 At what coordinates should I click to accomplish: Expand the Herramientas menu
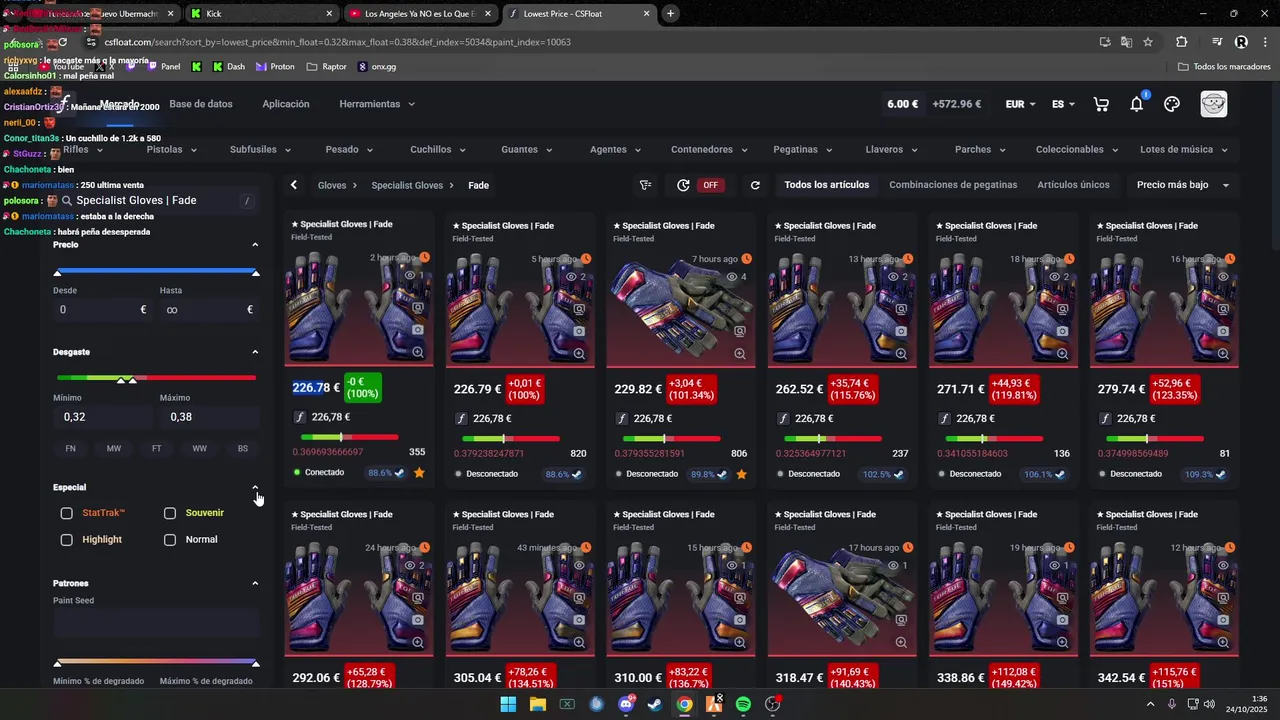click(376, 104)
